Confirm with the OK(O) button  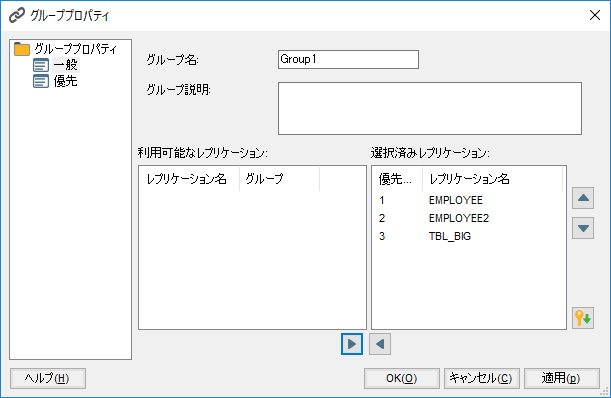pyautogui.click(x=402, y=378)
